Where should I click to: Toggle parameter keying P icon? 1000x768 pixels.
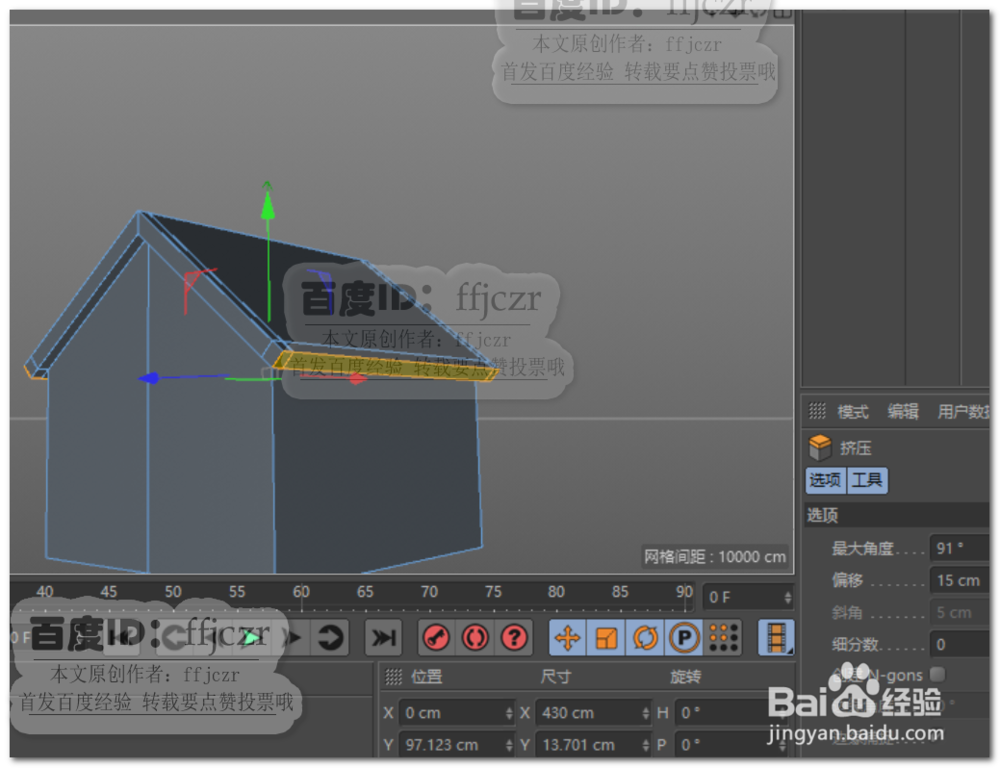click(684, 637)
